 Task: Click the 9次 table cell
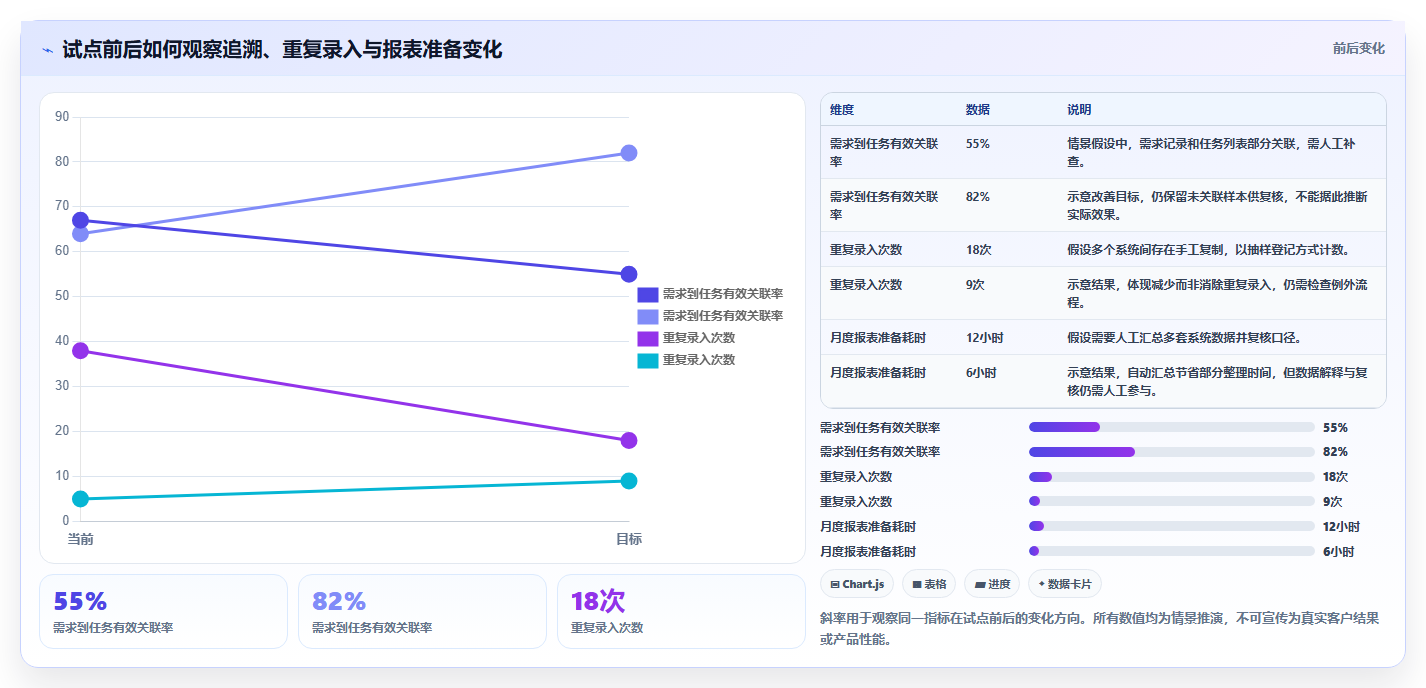tap(975, 284)
